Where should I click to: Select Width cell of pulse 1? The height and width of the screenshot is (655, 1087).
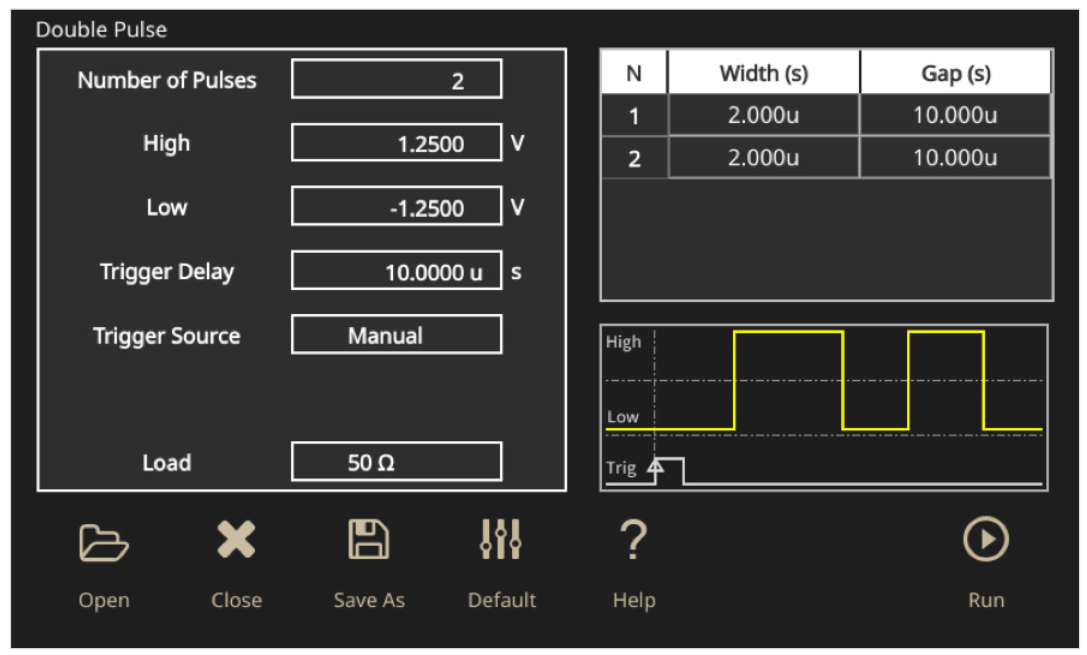[763, 115]
